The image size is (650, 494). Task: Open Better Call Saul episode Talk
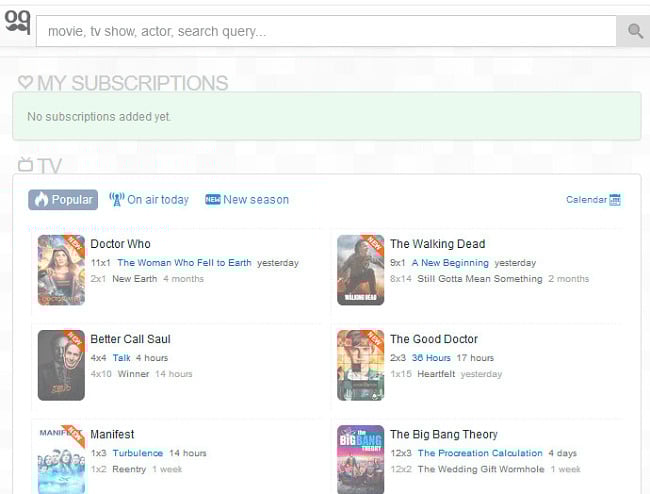pos(121,358)
